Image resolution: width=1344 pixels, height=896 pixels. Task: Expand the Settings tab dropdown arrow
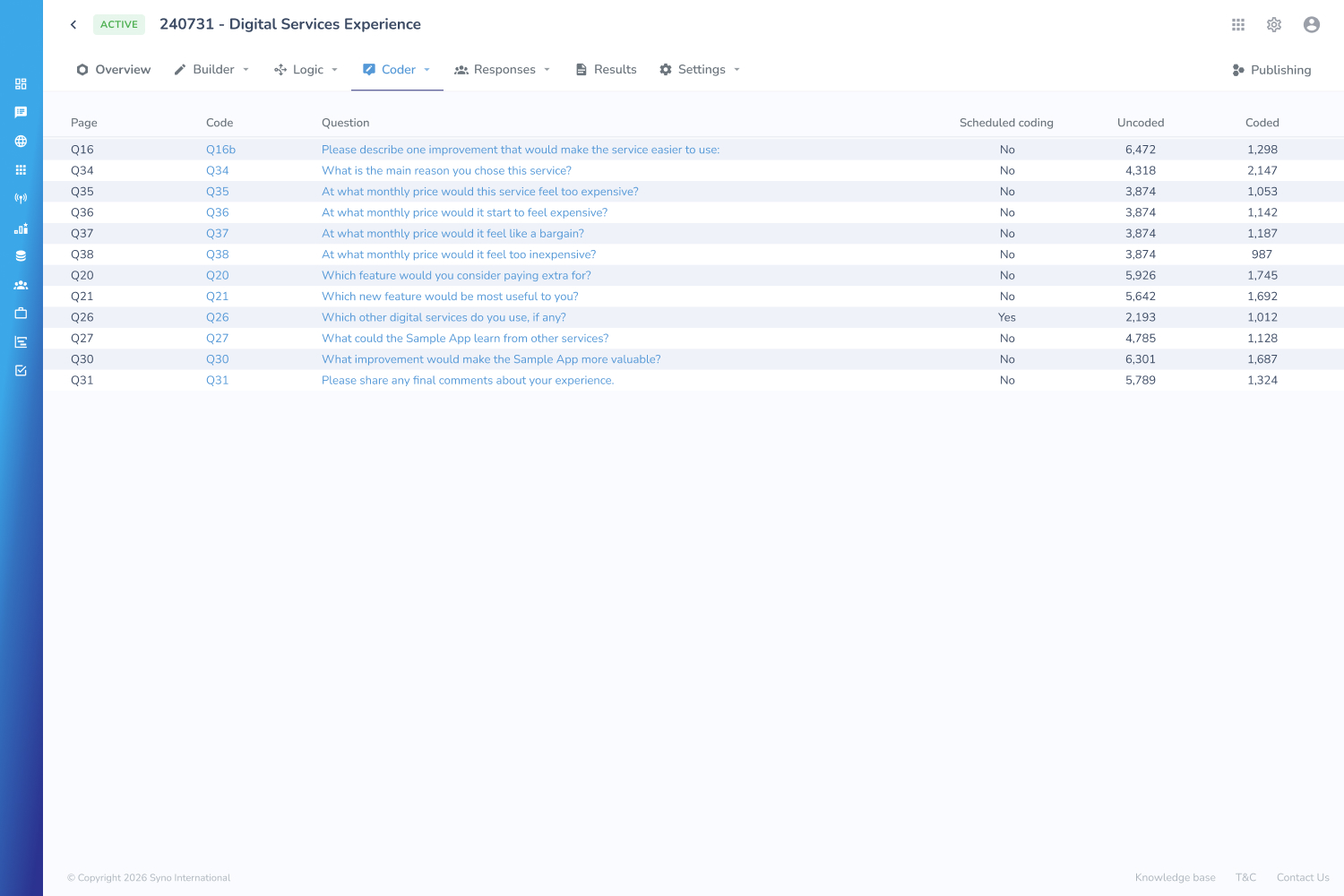pos(737,70)
